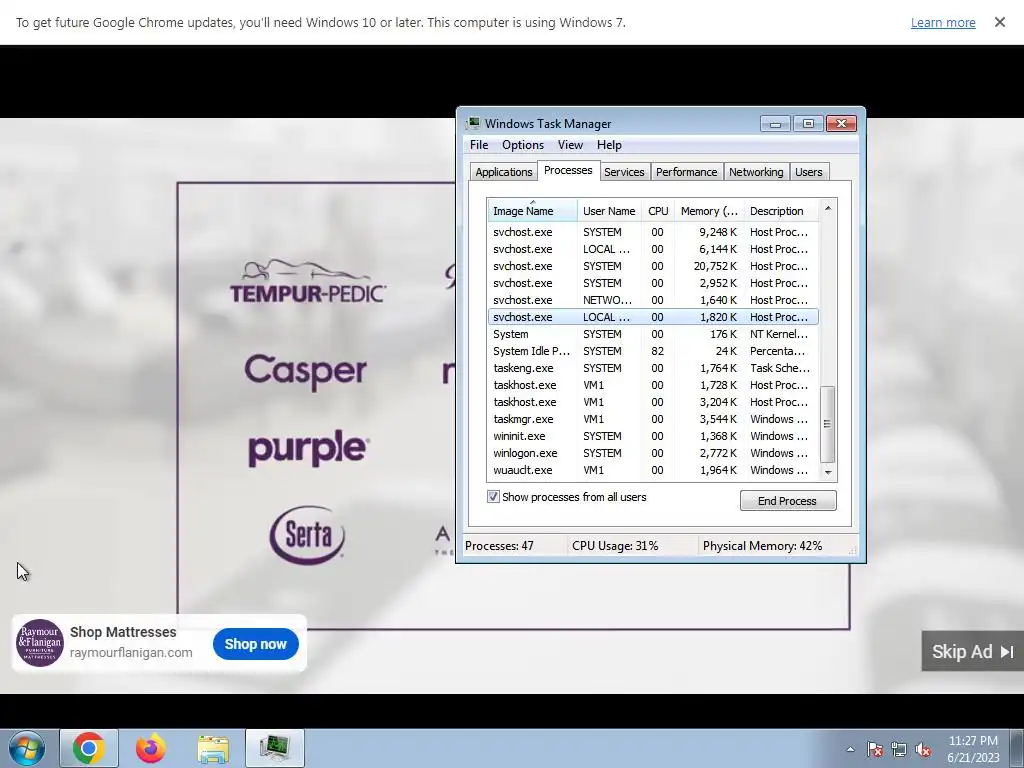Screen dimensions: 1024x768
Task: Switch to the Users tab
Action: (808, 172)
